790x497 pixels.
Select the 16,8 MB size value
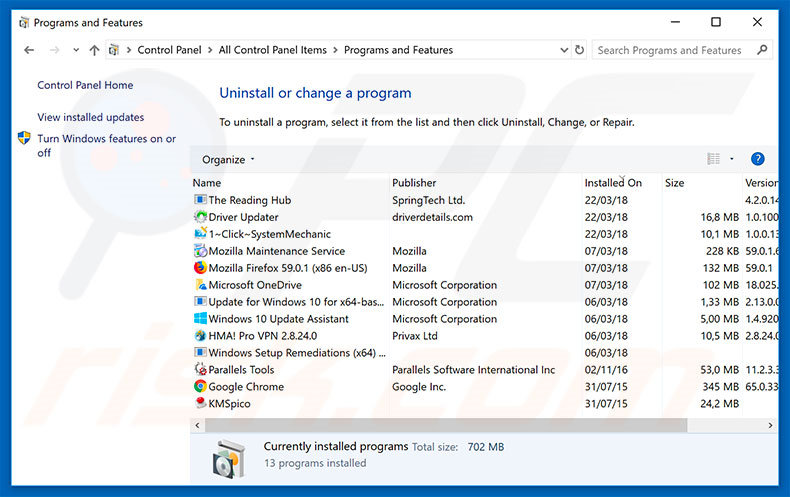719,217
